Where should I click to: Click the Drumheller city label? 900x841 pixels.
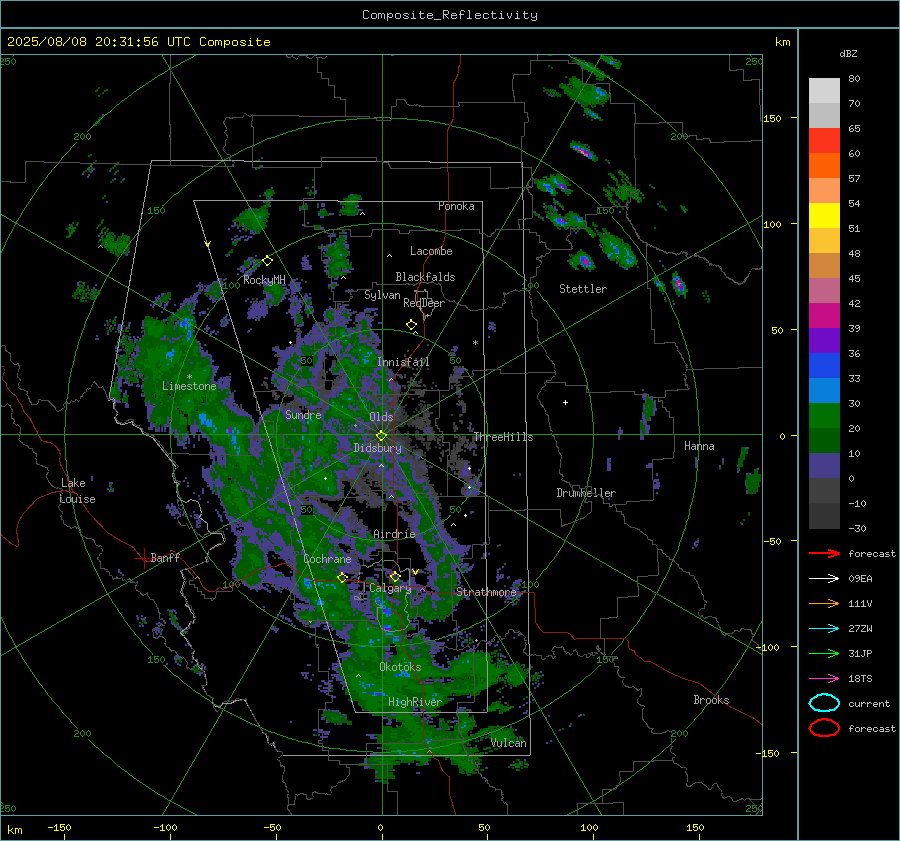pos(586,493)
